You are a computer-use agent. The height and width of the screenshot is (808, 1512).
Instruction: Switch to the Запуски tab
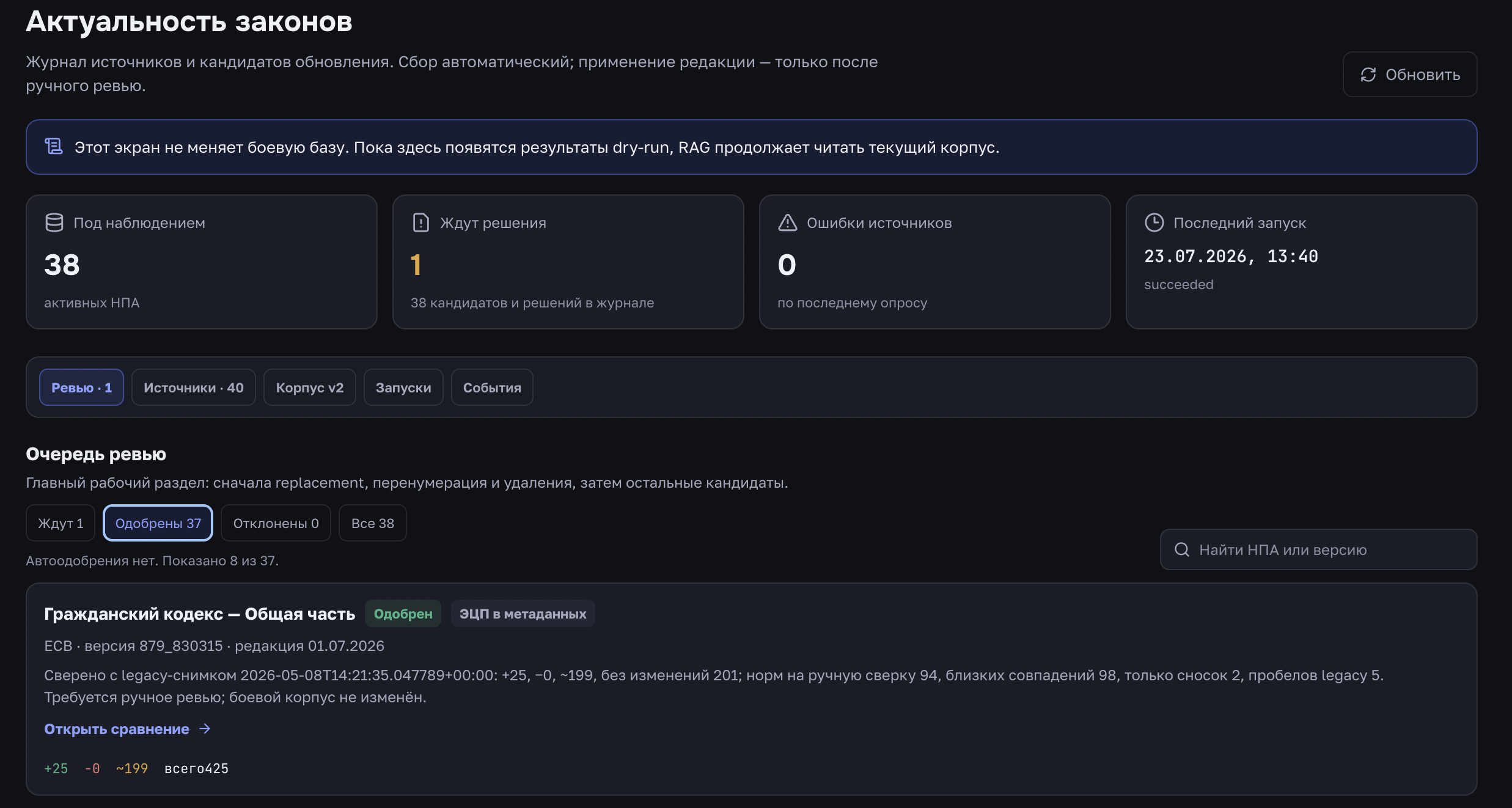click(403, 387)
